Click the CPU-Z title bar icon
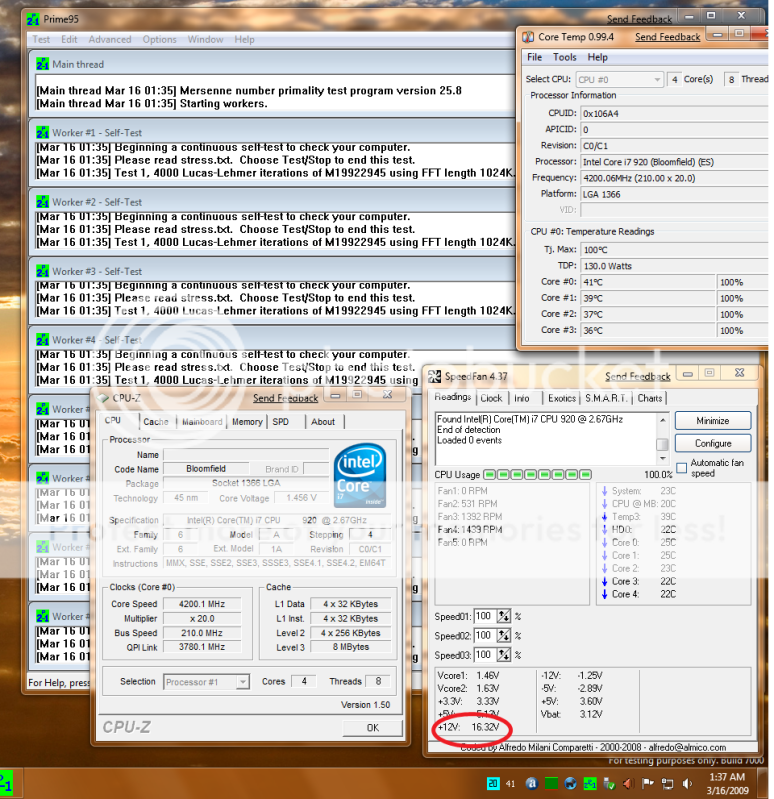 (103, 398)
